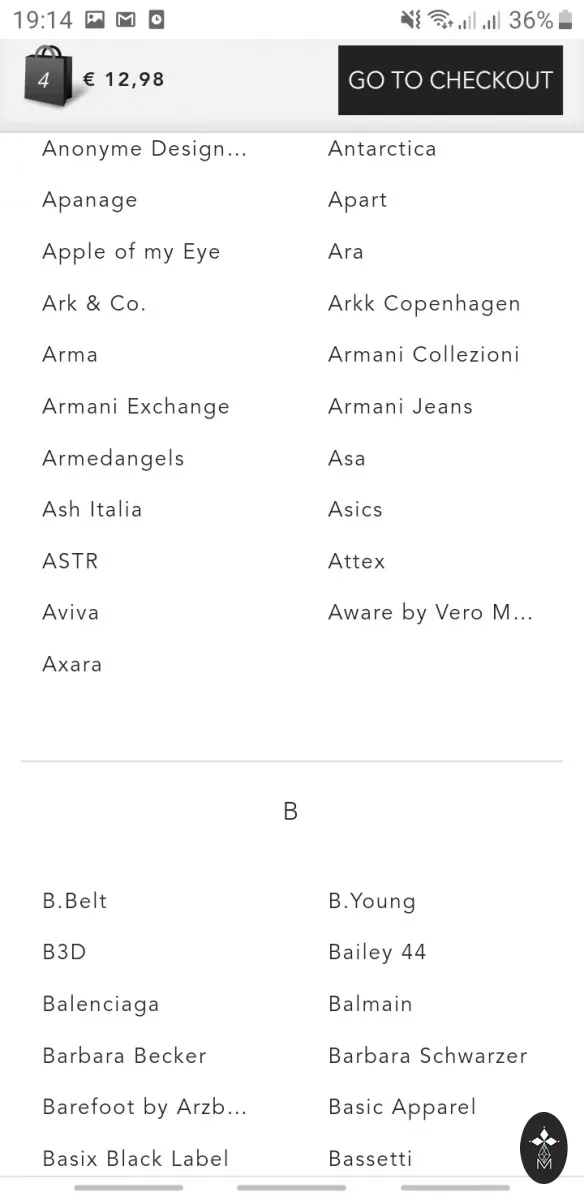
Task: Open the Armani Exchange brand
Action: [x=136, y=406]
